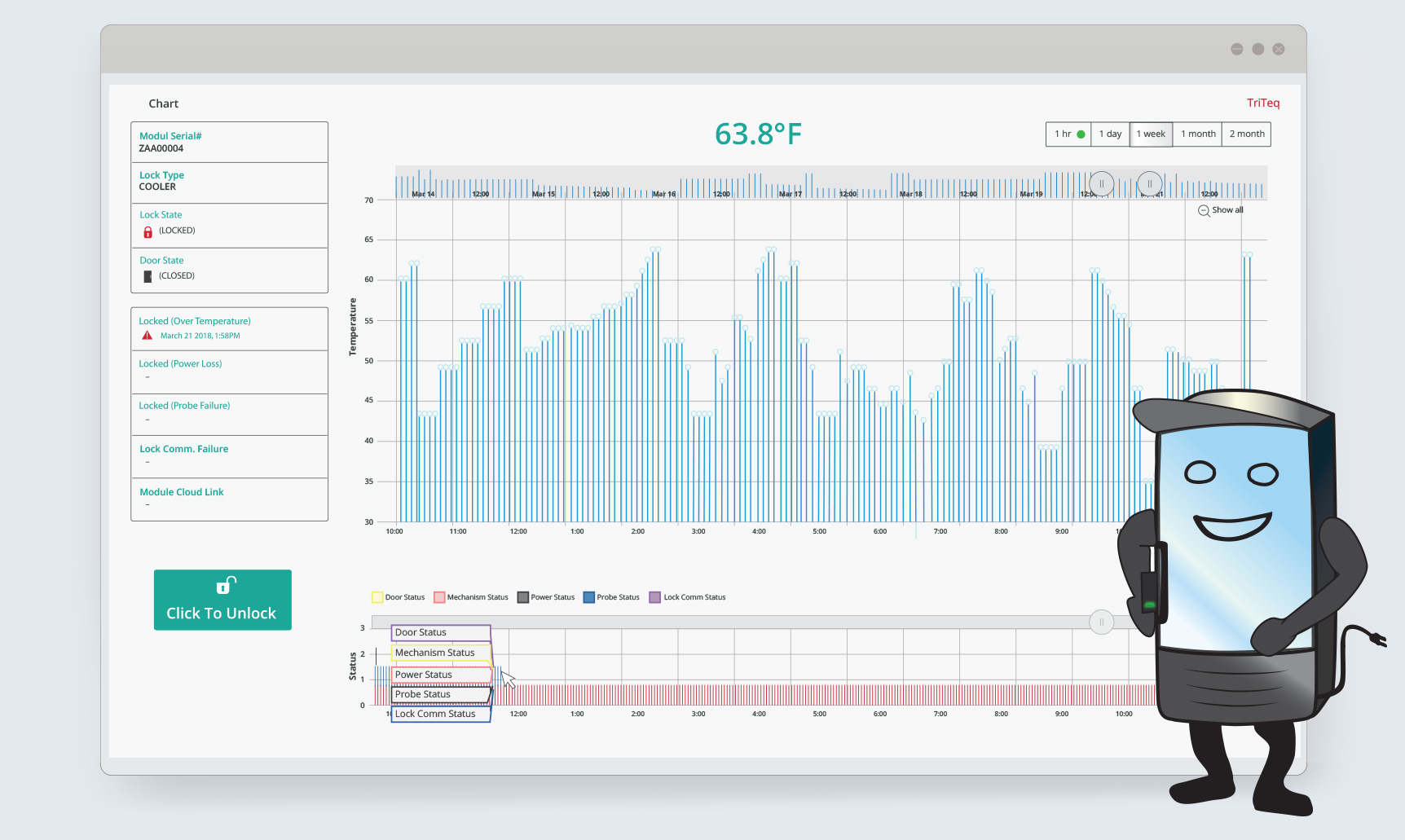Grab the right range handle on temperature timeline
The width and height of the screenshot is (1405, 840).
pos(1150,183)
